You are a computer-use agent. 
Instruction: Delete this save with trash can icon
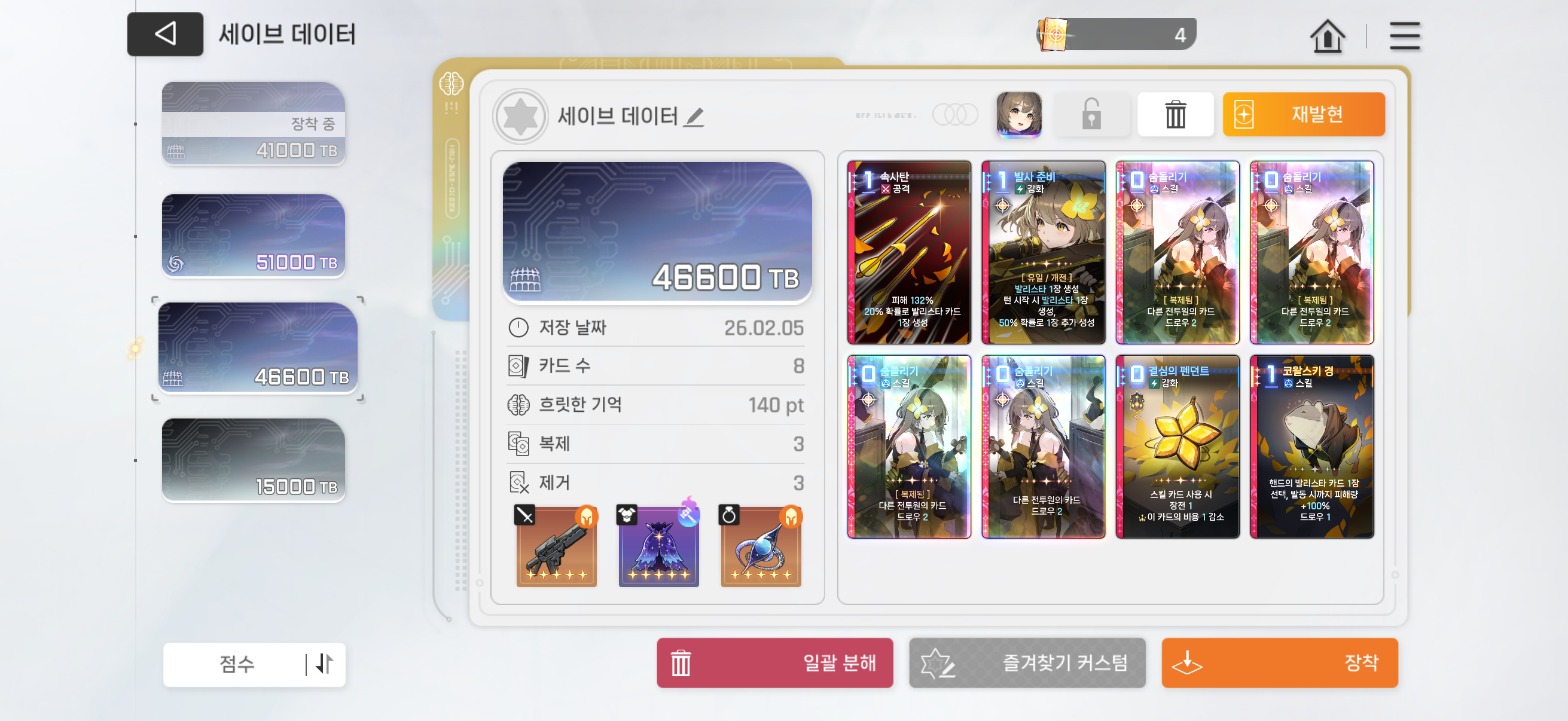1175,114
